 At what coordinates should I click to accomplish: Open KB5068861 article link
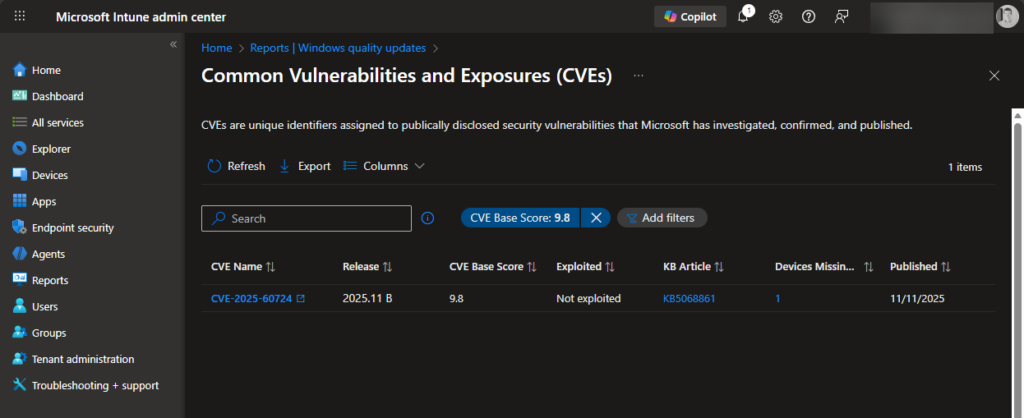689,298
